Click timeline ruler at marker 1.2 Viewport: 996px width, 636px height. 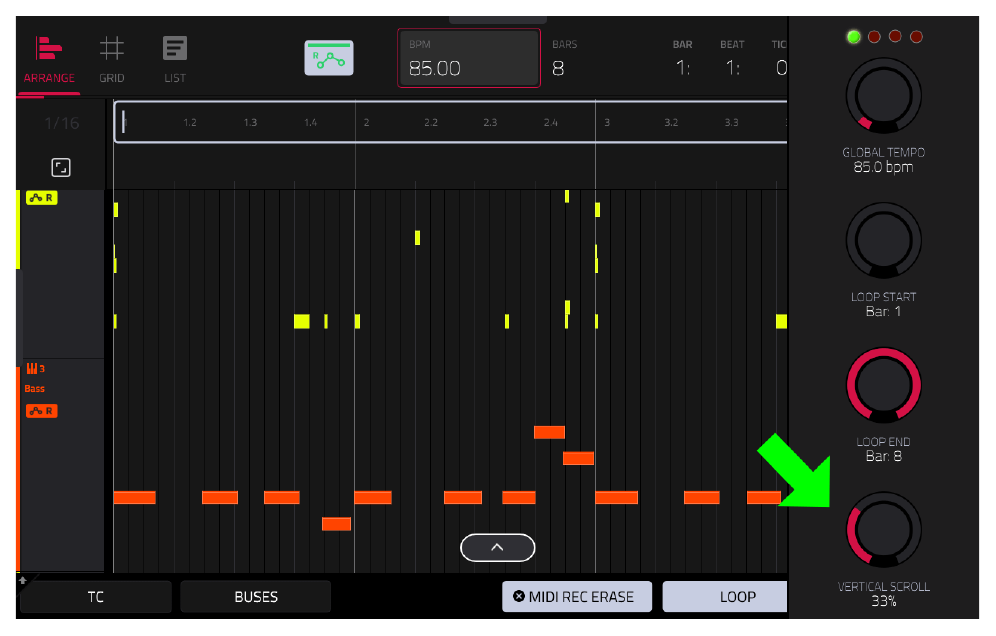pos(189,122)
